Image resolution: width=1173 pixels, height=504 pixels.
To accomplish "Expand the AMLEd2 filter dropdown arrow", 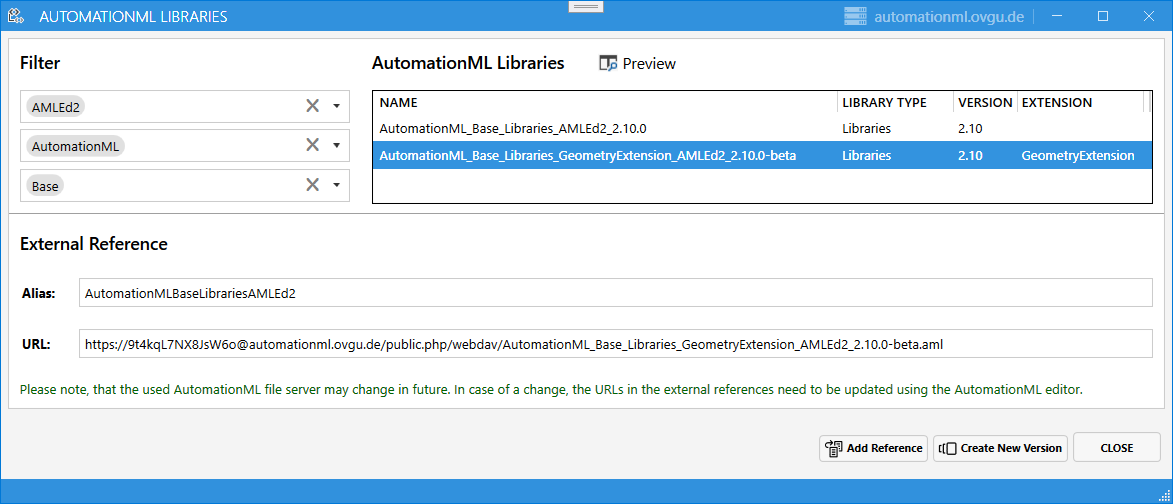I will tap(337, 106).
